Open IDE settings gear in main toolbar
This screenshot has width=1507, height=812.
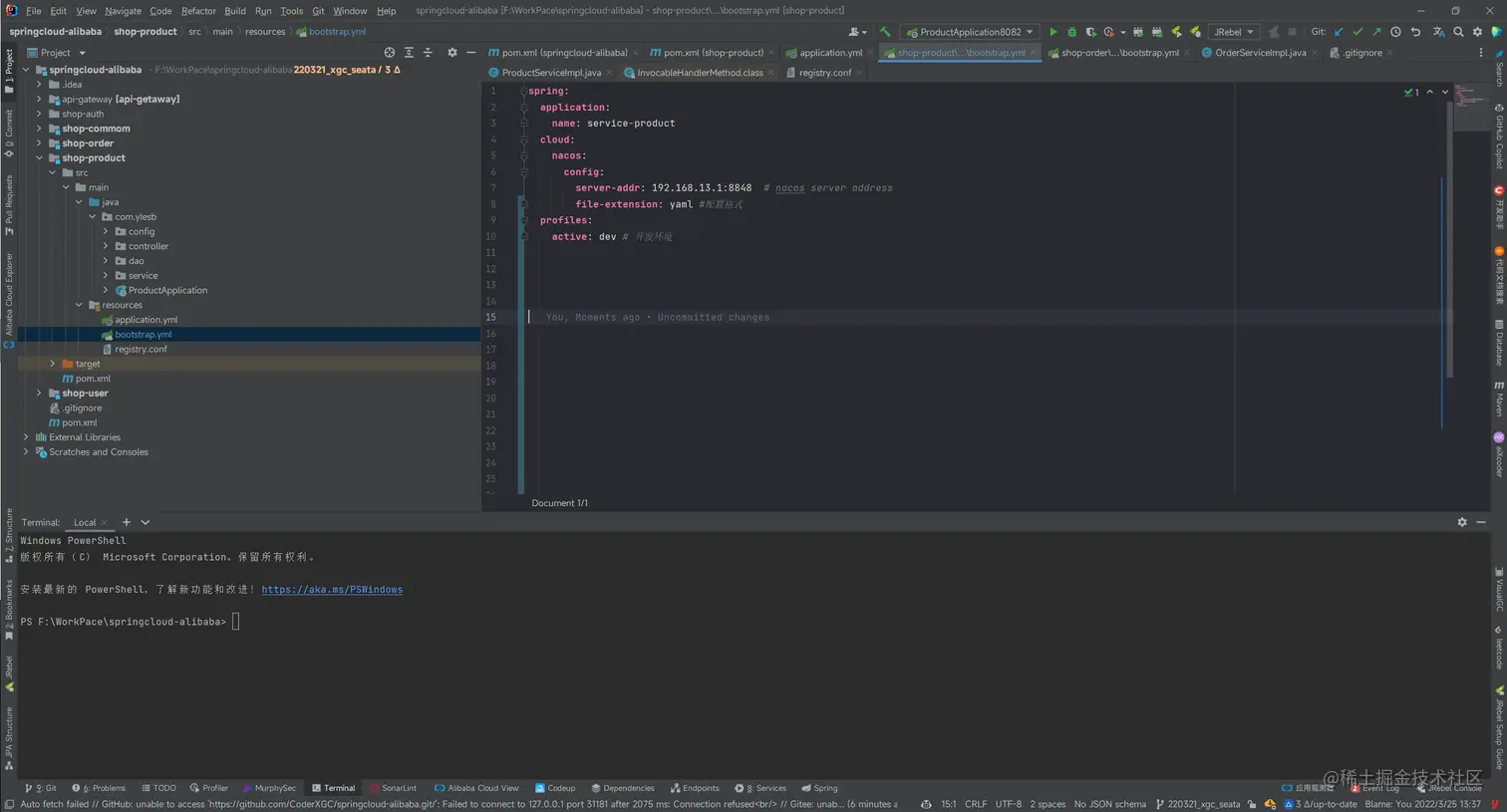tap(1478, 32)
